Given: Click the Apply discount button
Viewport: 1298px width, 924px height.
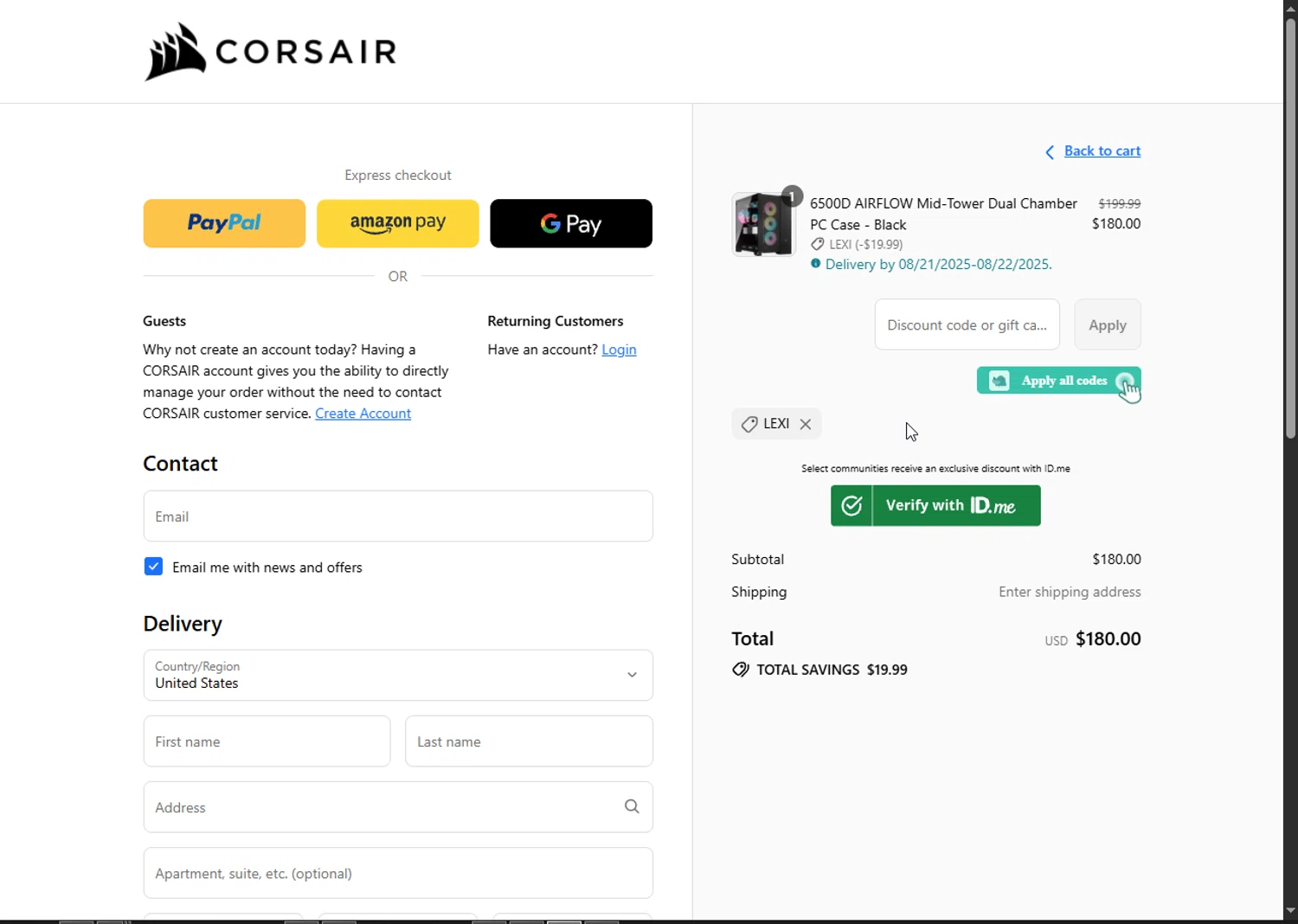Looking at the screenshot, I should click(x=1108, y=324).
